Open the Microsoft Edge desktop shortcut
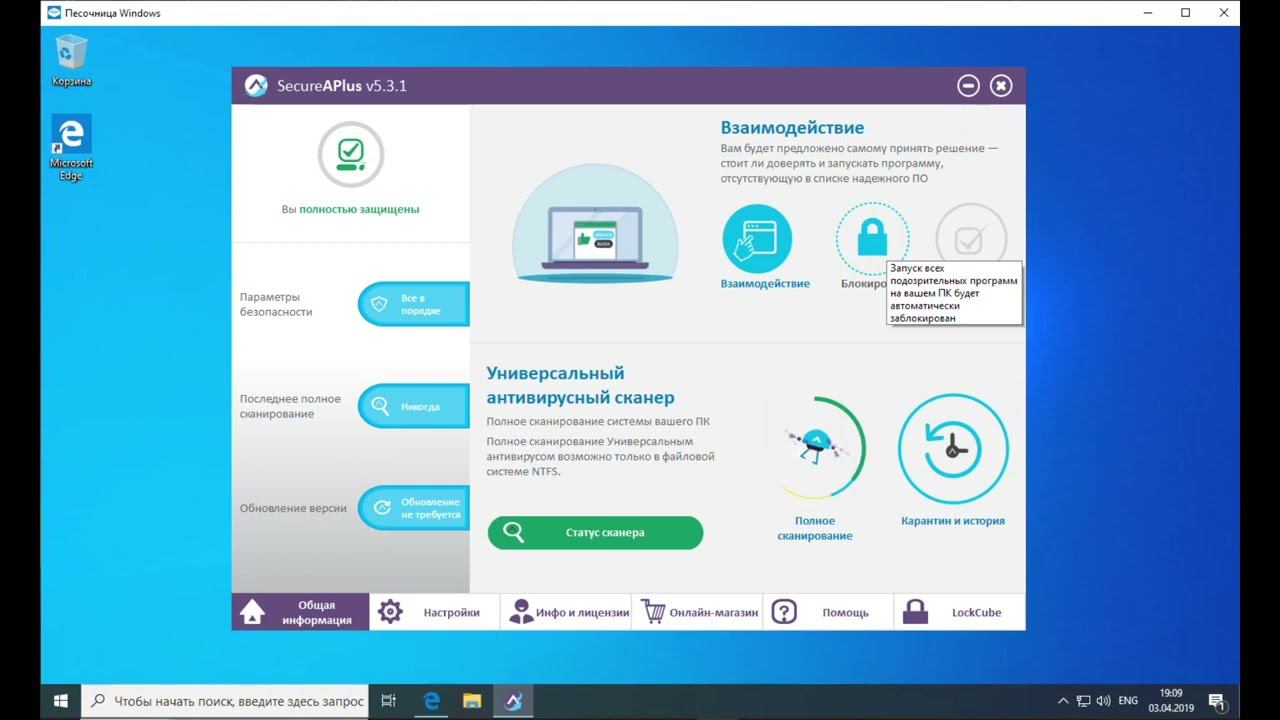 (x=72, y=147)
